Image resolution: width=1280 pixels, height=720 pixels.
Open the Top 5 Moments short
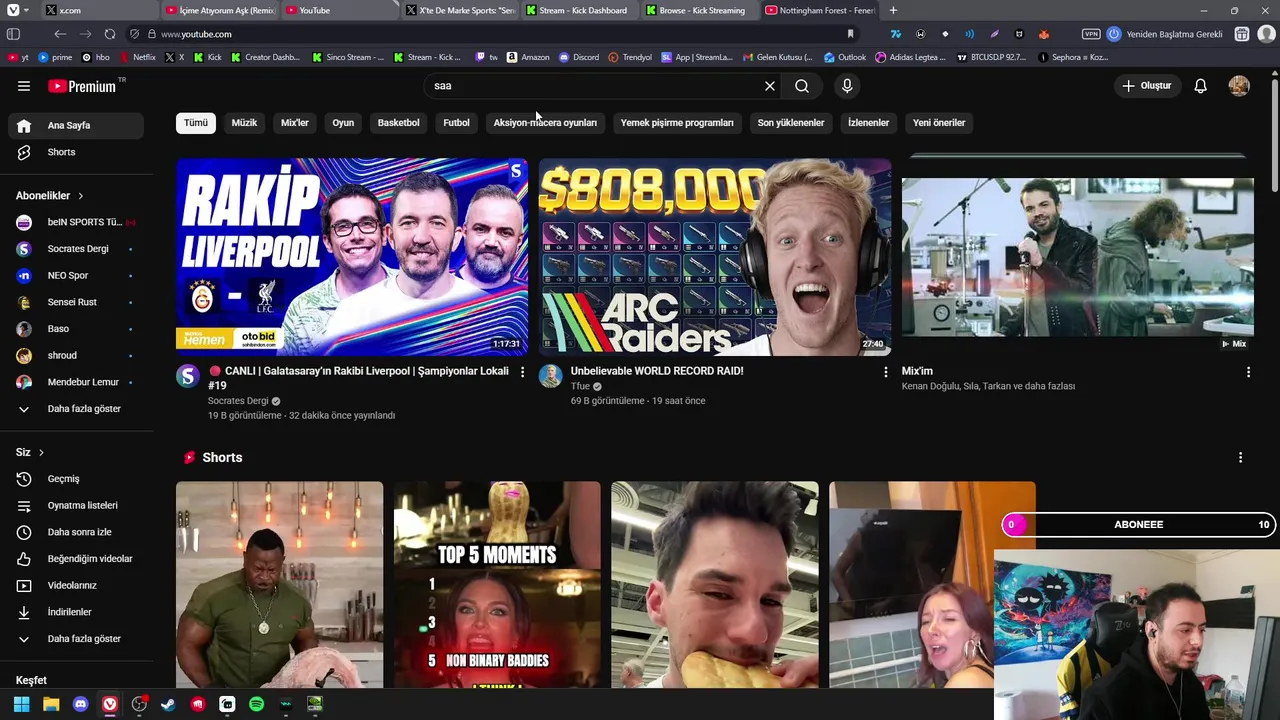click(x=497, y=585)
